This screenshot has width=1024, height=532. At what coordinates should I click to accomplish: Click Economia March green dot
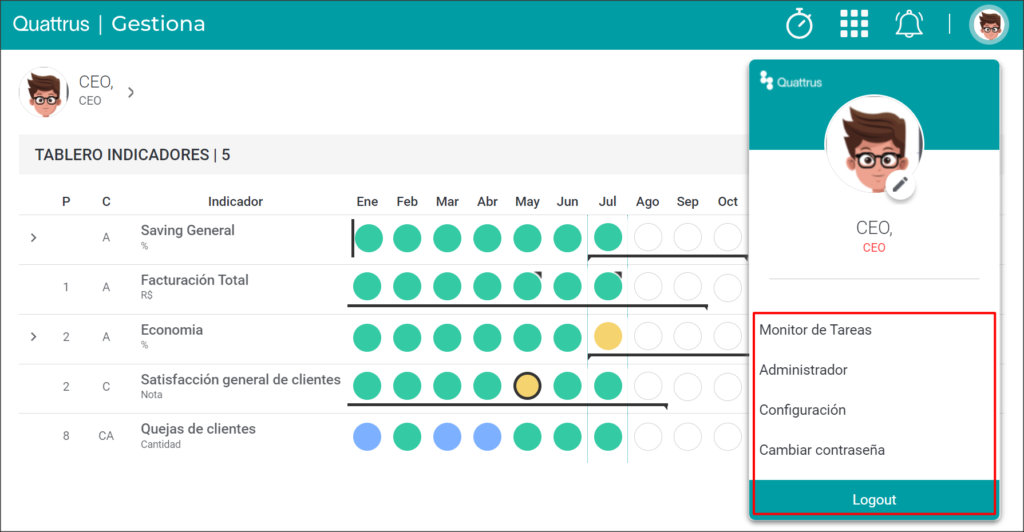pyautogui.click(x=447, y=337)
